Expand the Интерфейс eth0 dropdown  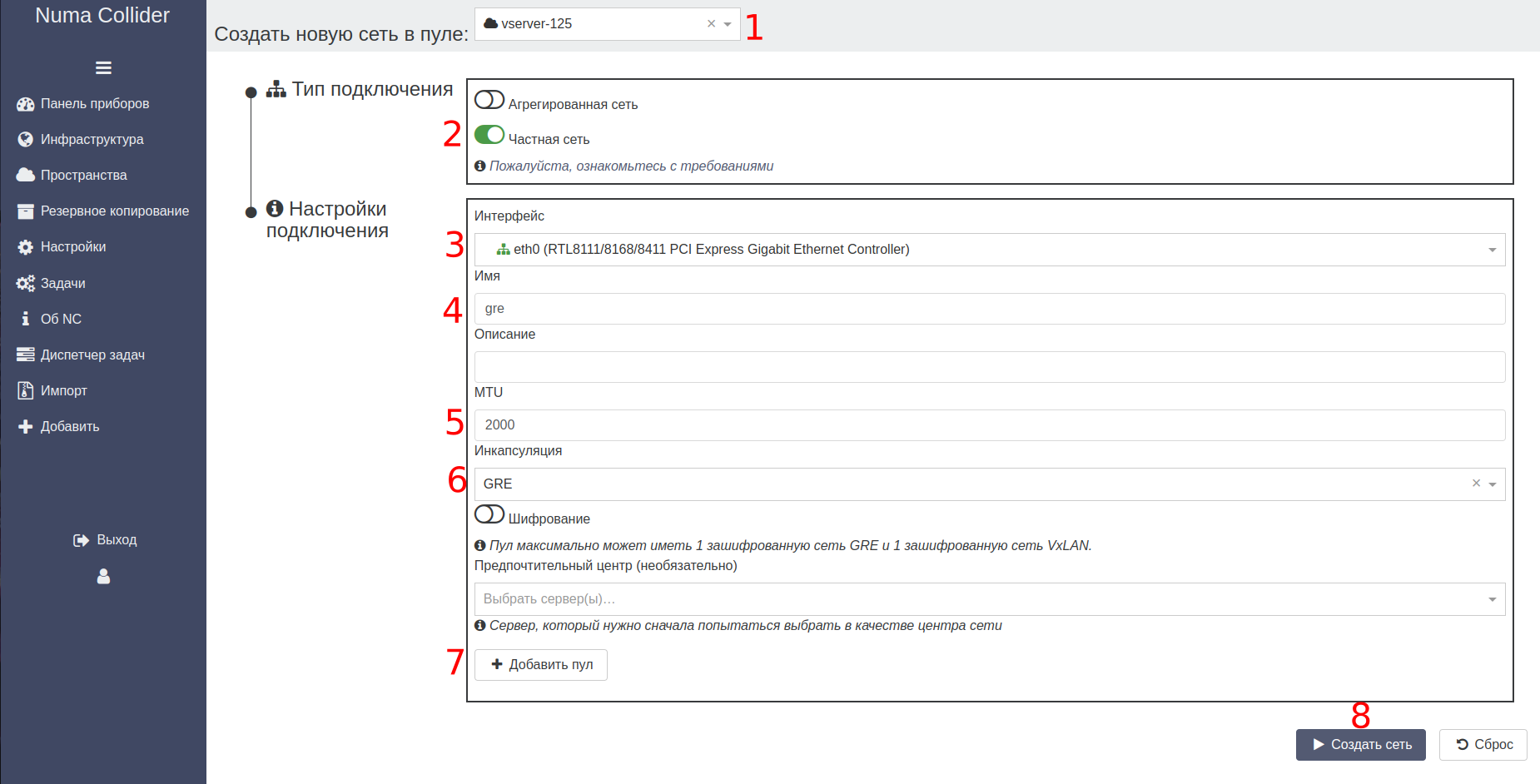990,250
